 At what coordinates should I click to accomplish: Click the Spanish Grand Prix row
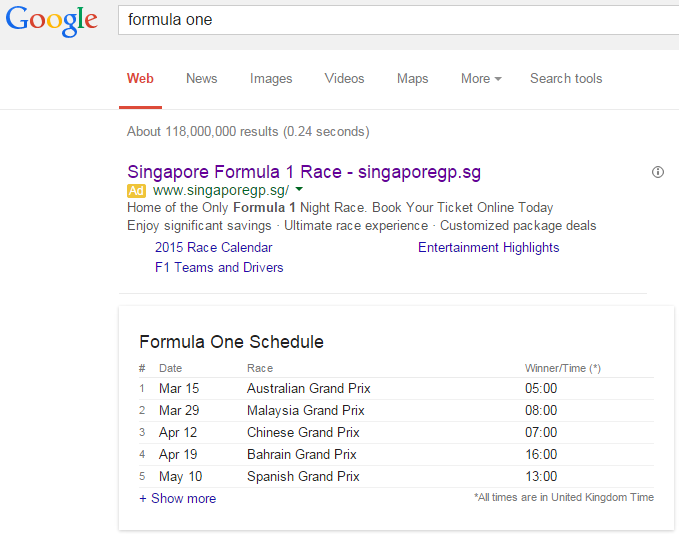[396, 477]
